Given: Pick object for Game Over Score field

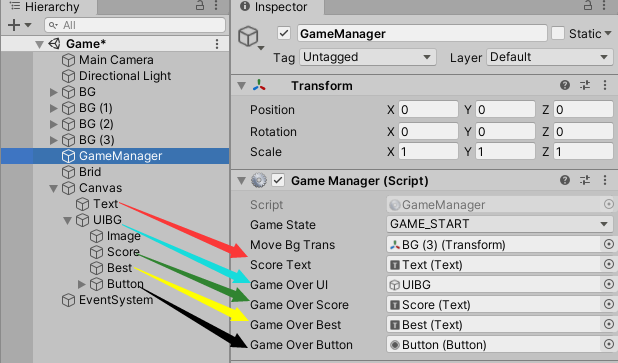Looking at the screenshot, I should (x=609, y=304).
